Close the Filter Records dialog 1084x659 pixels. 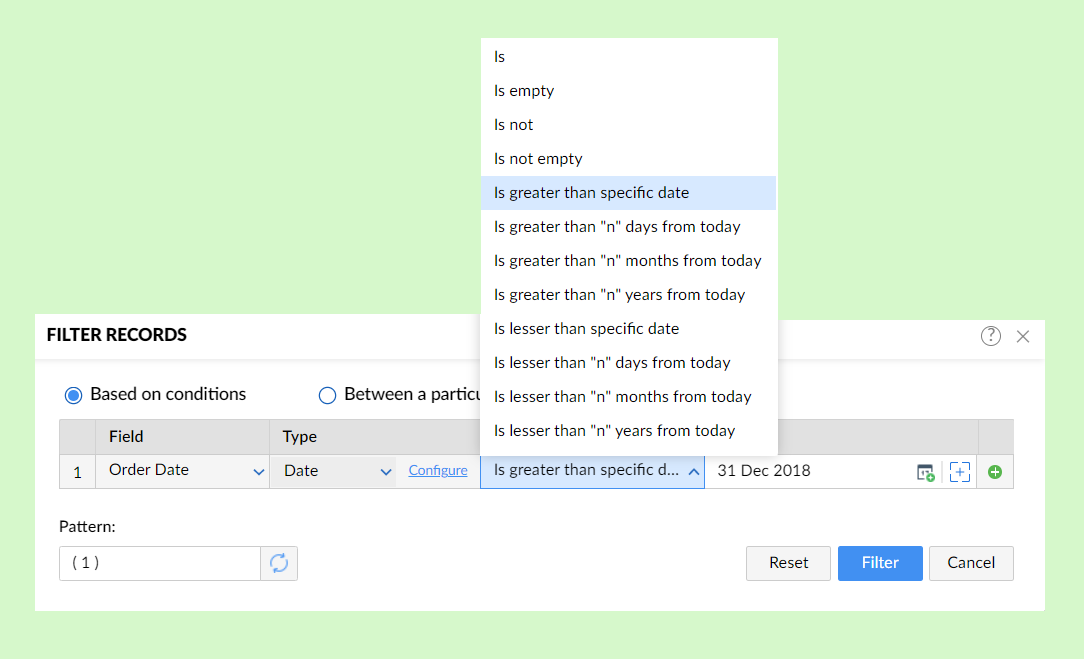1023,336
